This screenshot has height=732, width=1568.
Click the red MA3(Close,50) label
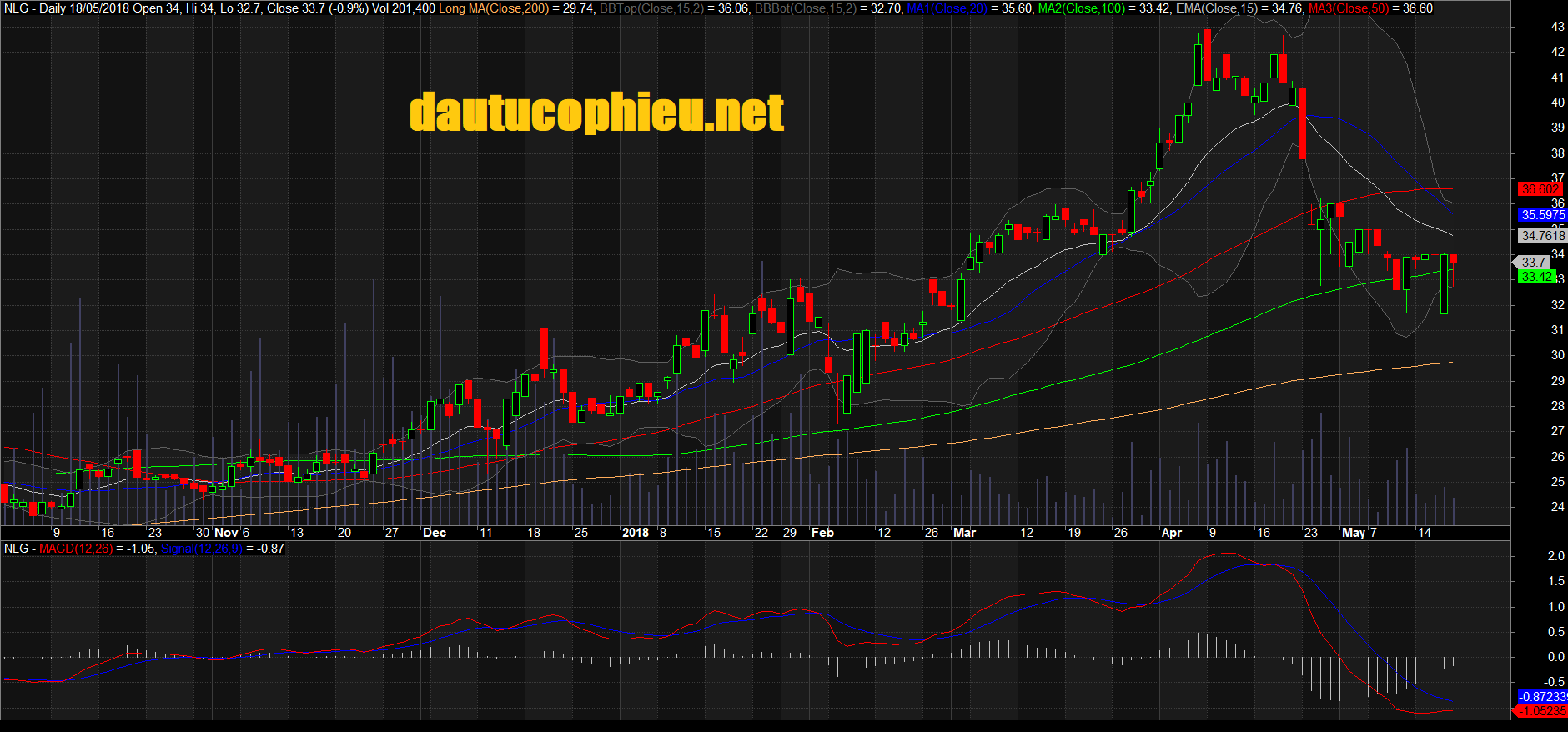(x=1349, y=8)
